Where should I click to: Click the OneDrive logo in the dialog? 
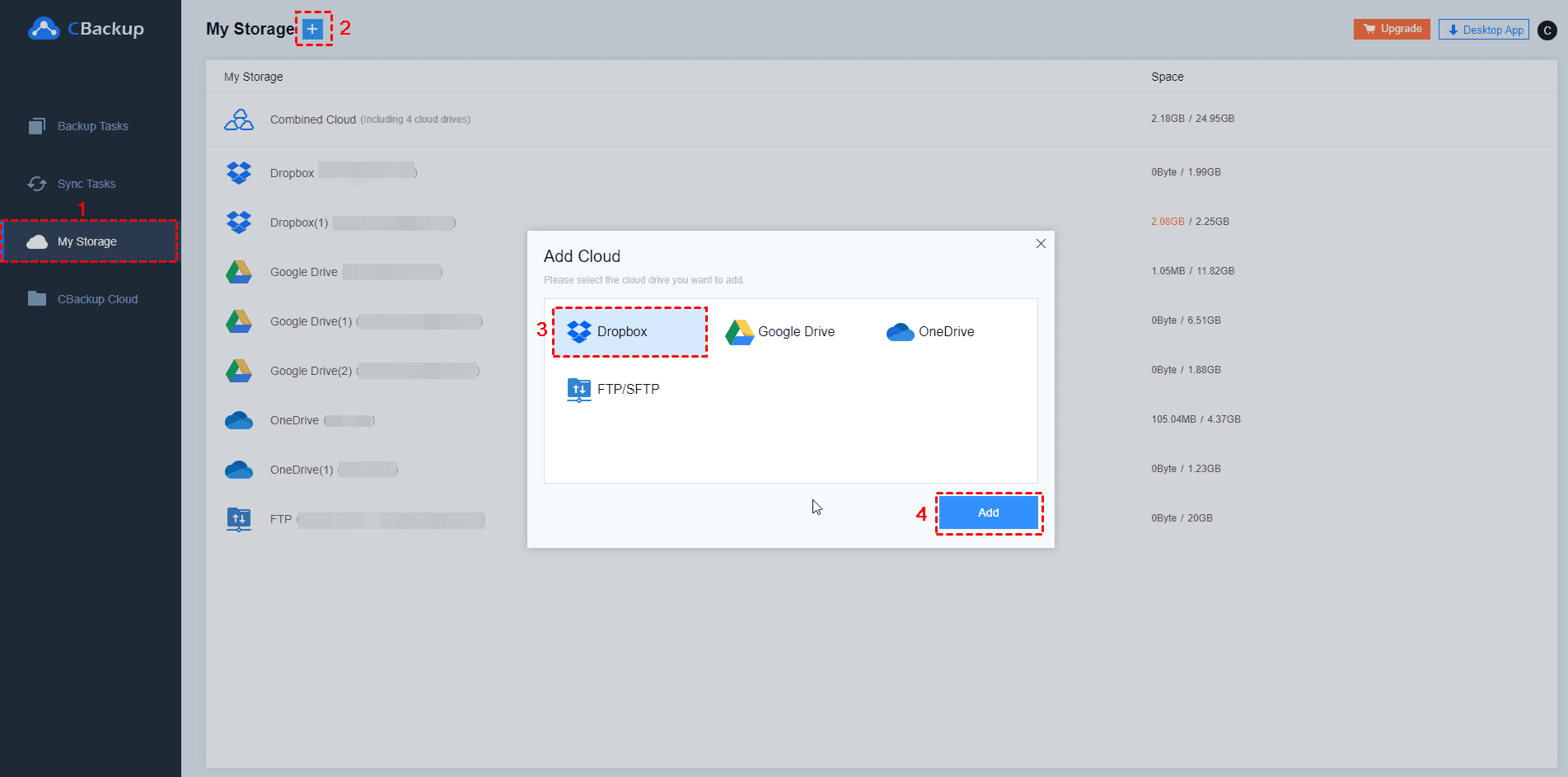click(x=900, y=332)
